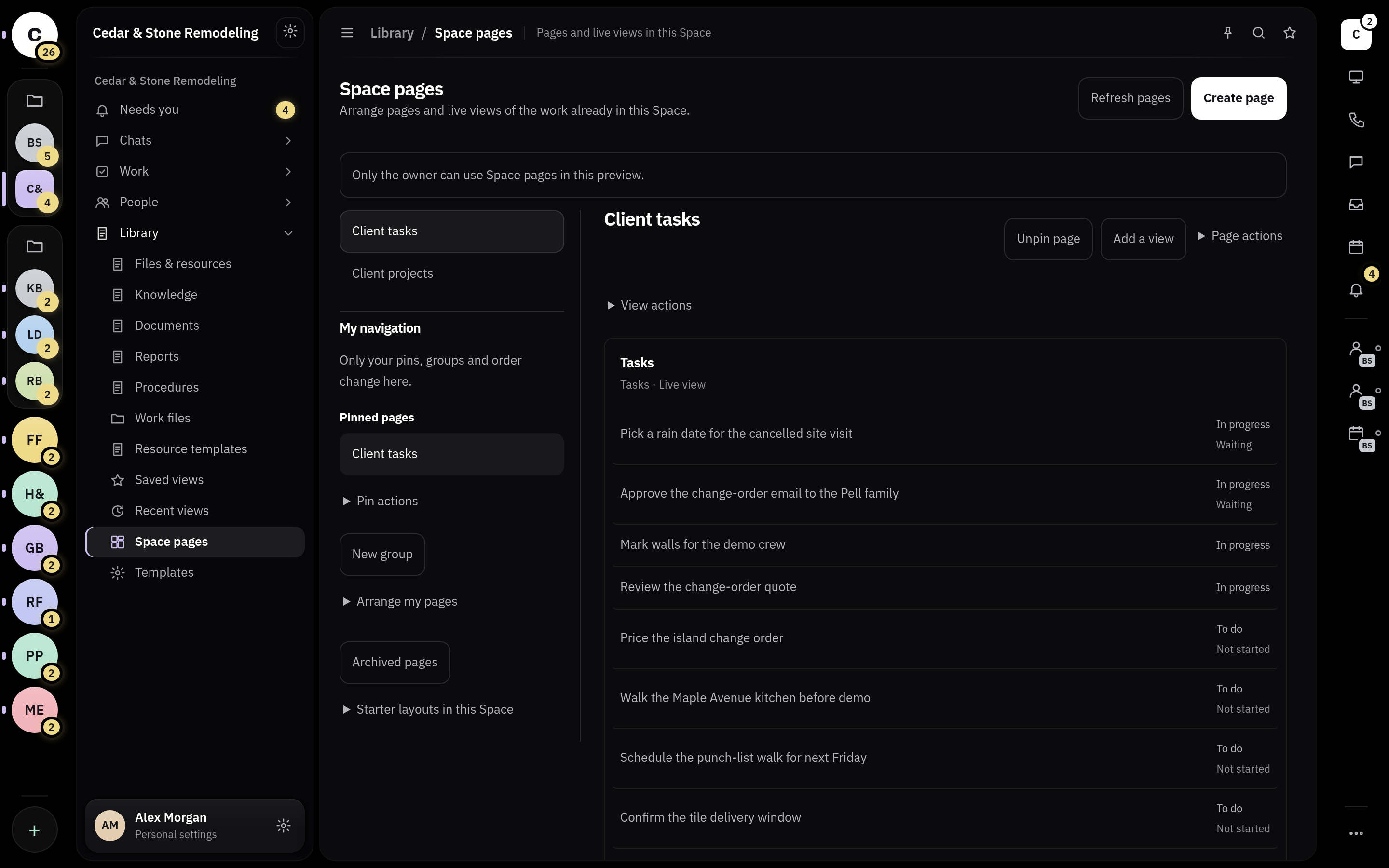1389x868 pixels.
Task: Open the screen share monitor icon
Action: click(x=1356, y=77)
